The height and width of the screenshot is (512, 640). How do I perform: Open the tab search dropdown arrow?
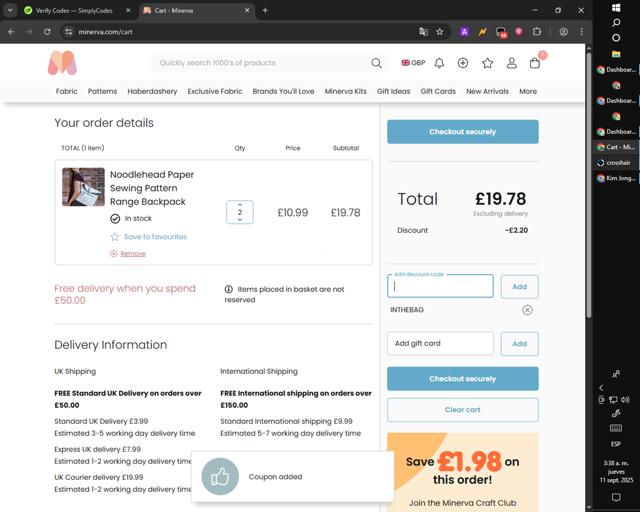click(10, 11)
